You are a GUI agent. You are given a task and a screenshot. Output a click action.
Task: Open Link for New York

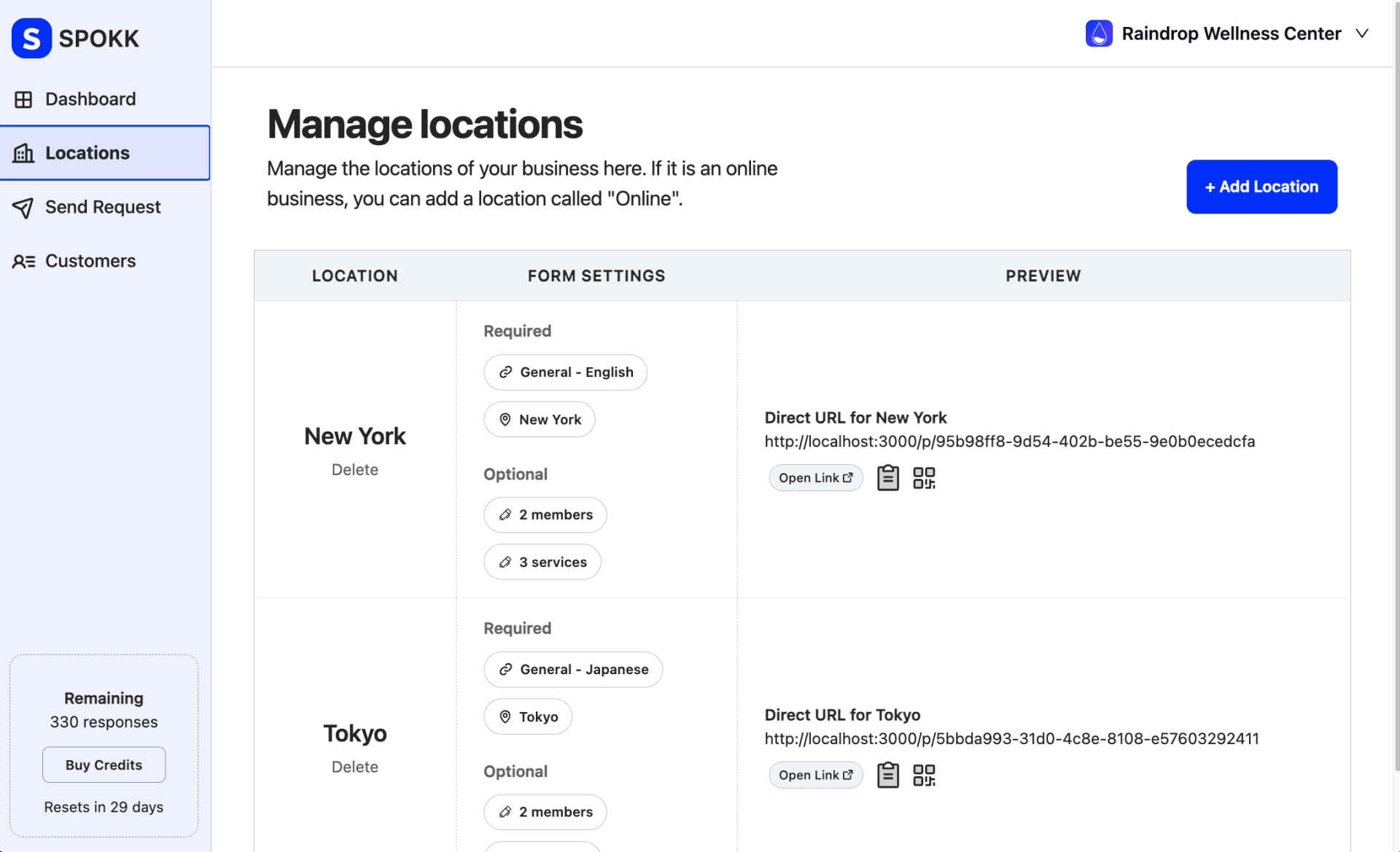pyautogui.click(x=815, y=478)
